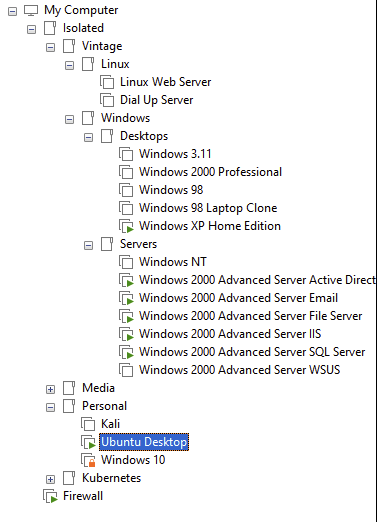Select the Windows 10 virtual machine
The width and height of the screenshot is (377, 522).
coord(133,460)
